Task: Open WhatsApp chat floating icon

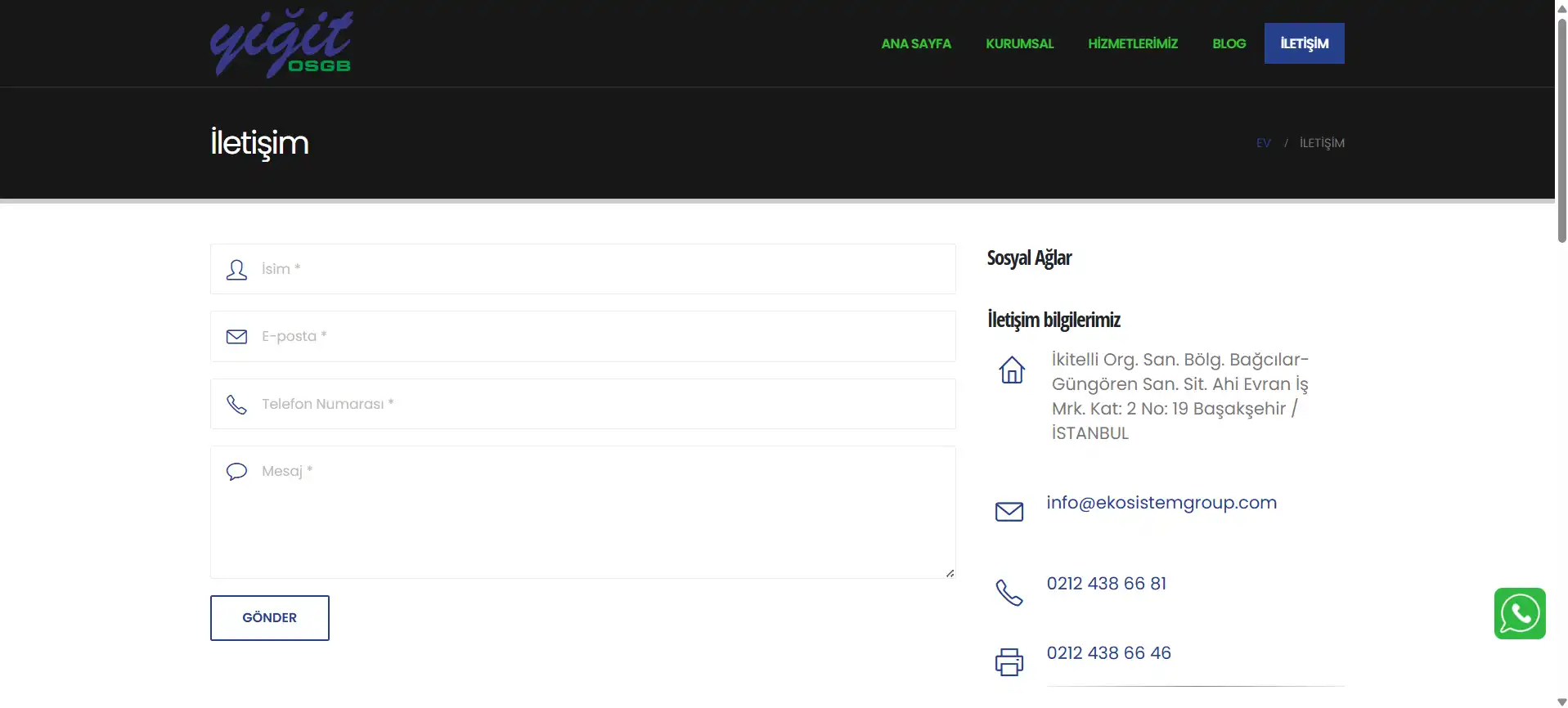Action: (1520, 613)
